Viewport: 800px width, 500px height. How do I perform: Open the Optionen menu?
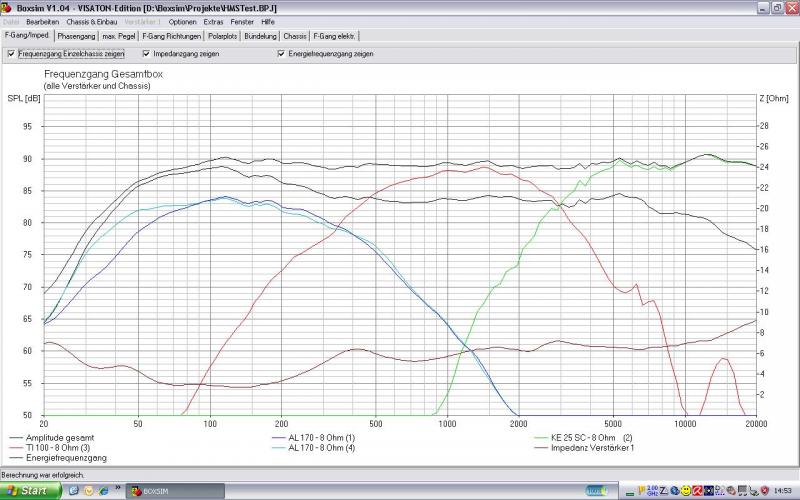182,21
